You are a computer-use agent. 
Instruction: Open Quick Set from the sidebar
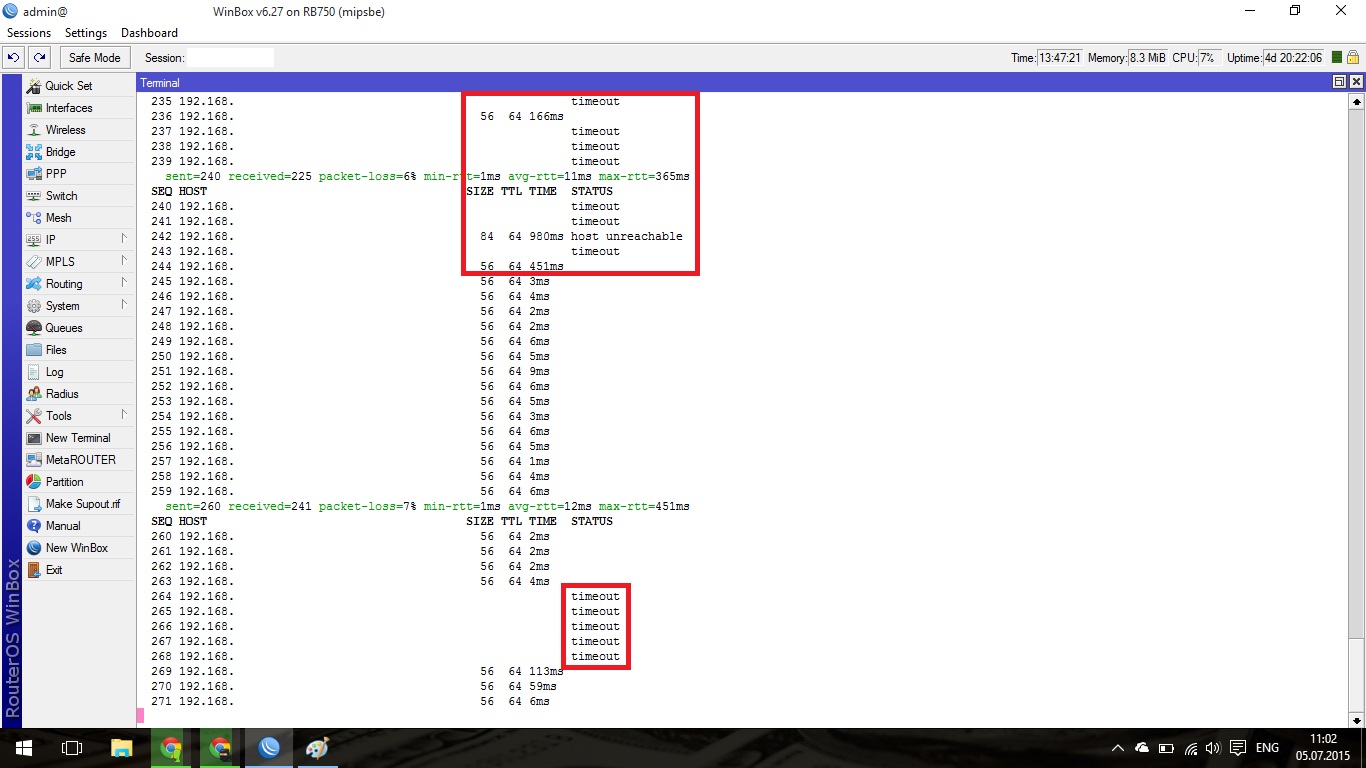point(68,86)
